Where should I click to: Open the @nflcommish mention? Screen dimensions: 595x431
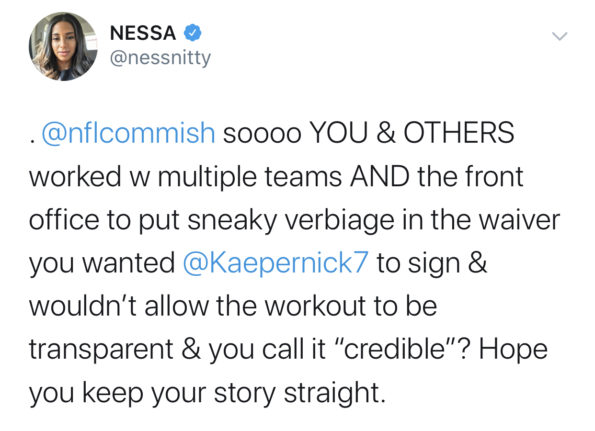coord(128,133)
